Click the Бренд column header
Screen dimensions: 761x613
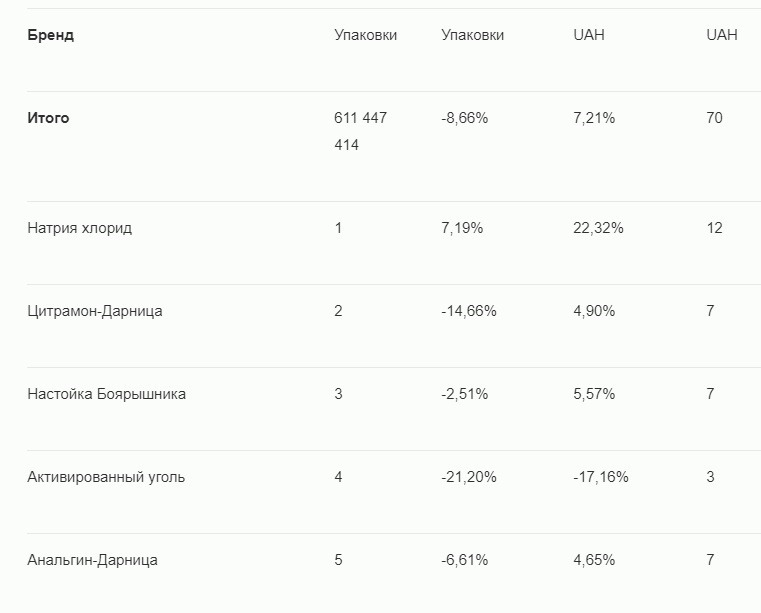(x=51, y=35)
